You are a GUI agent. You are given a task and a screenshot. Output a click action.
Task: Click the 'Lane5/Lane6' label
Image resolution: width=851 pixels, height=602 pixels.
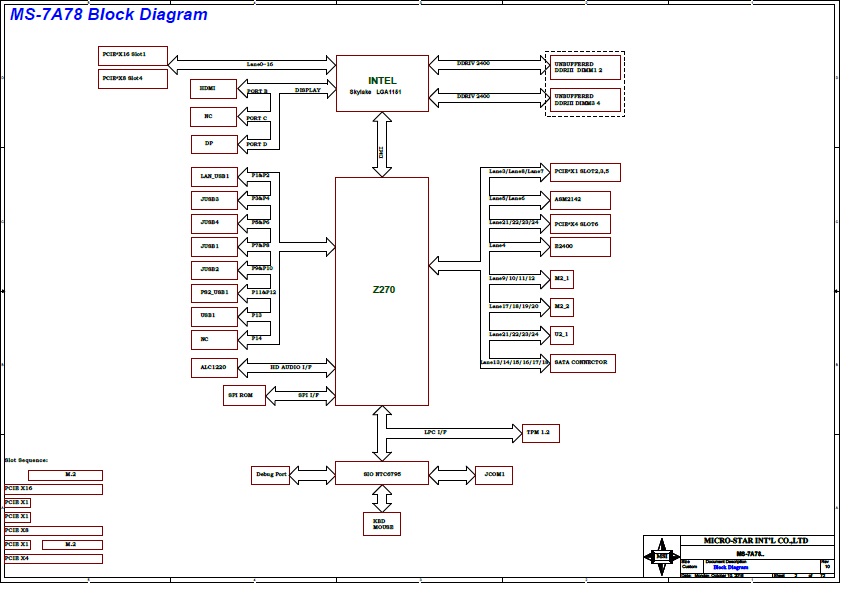click(x=507, y=199)
